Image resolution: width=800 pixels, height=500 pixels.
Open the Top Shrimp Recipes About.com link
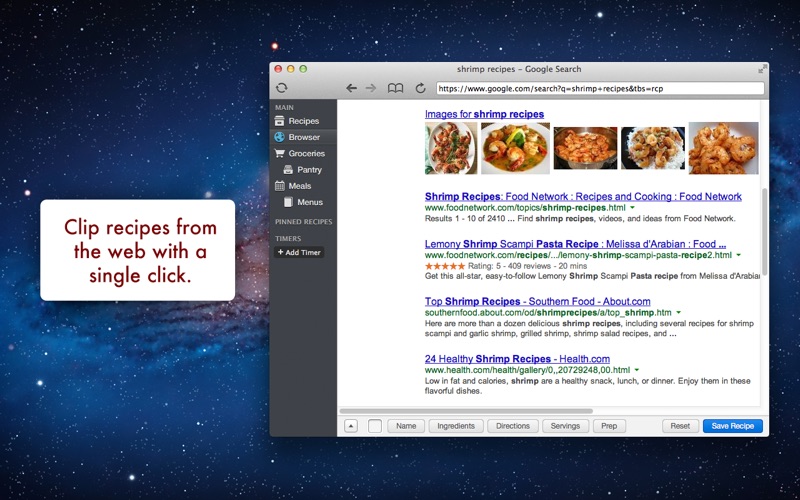coord(537,302)
